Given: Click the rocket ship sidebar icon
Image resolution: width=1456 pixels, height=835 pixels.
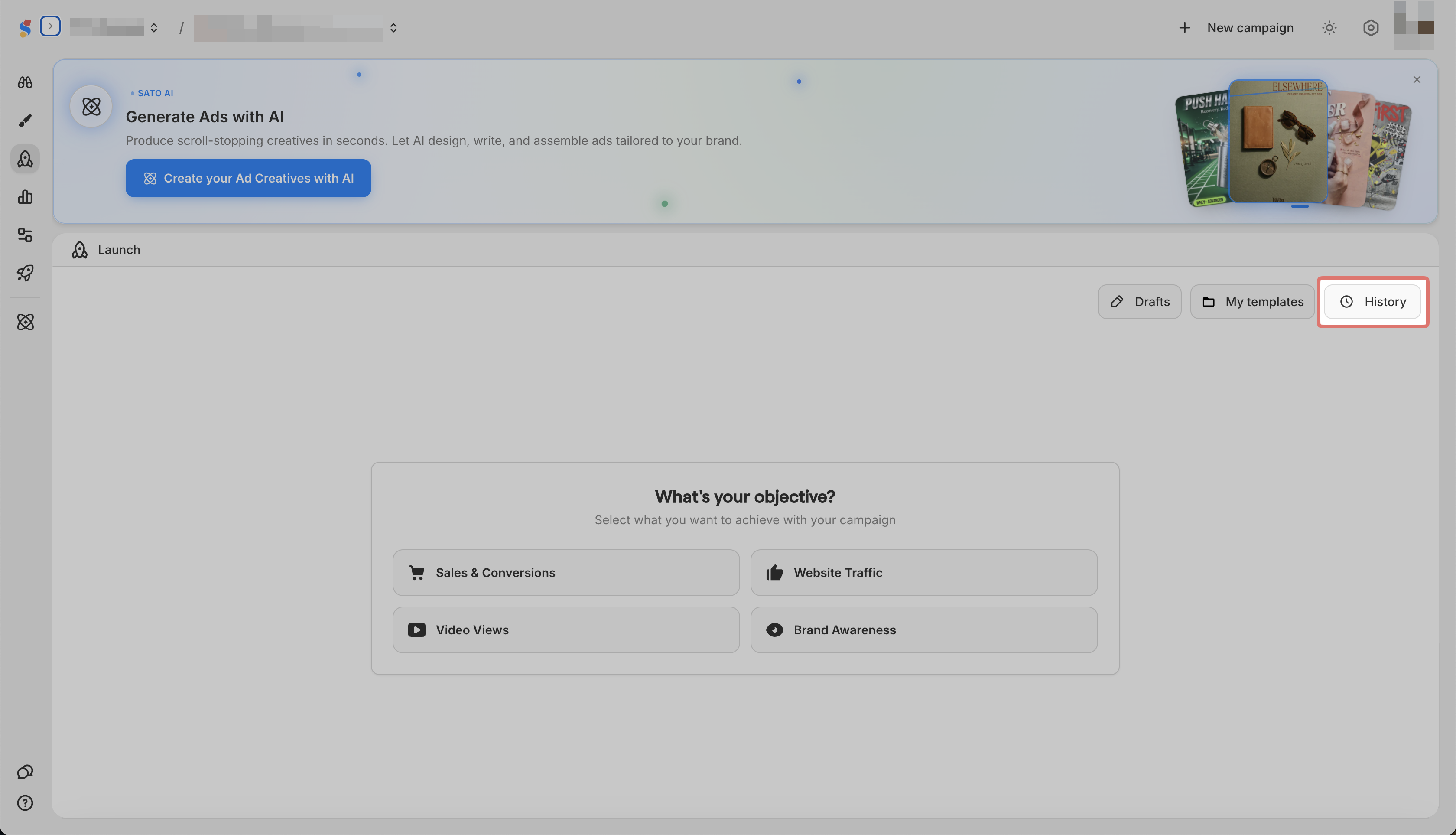Looking at the screenshot, I should (25, 273).
